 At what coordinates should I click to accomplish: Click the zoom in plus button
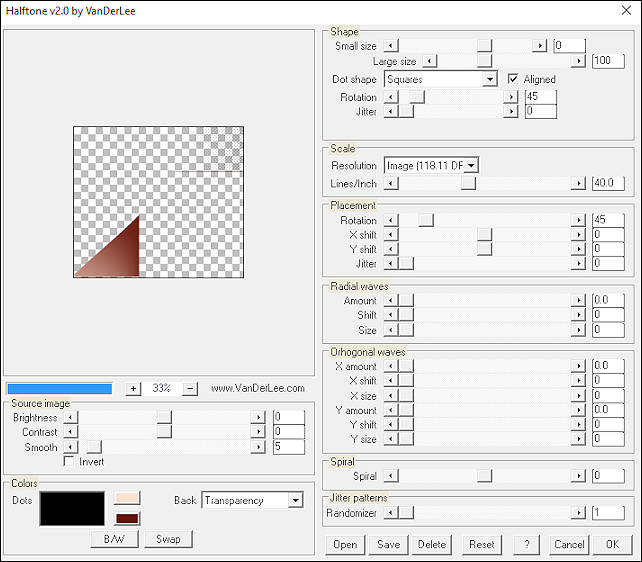[133, 388]
